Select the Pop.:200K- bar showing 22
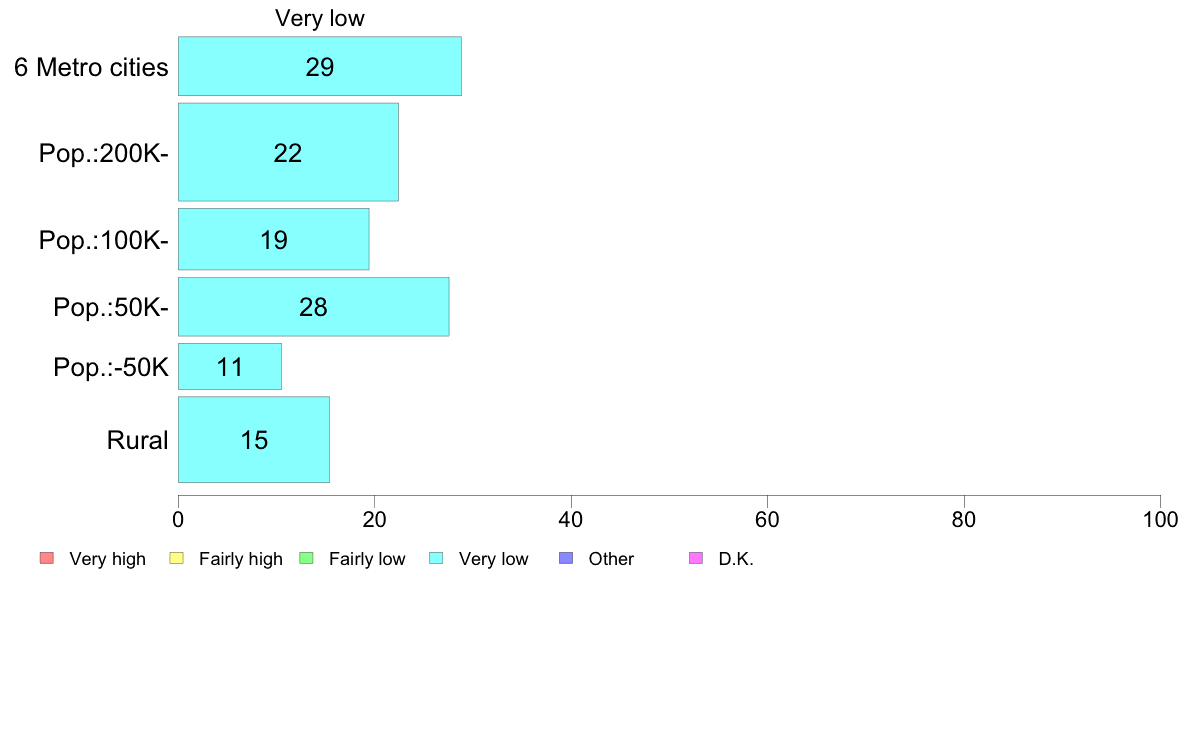1188x736 pixels. (288, 152)
